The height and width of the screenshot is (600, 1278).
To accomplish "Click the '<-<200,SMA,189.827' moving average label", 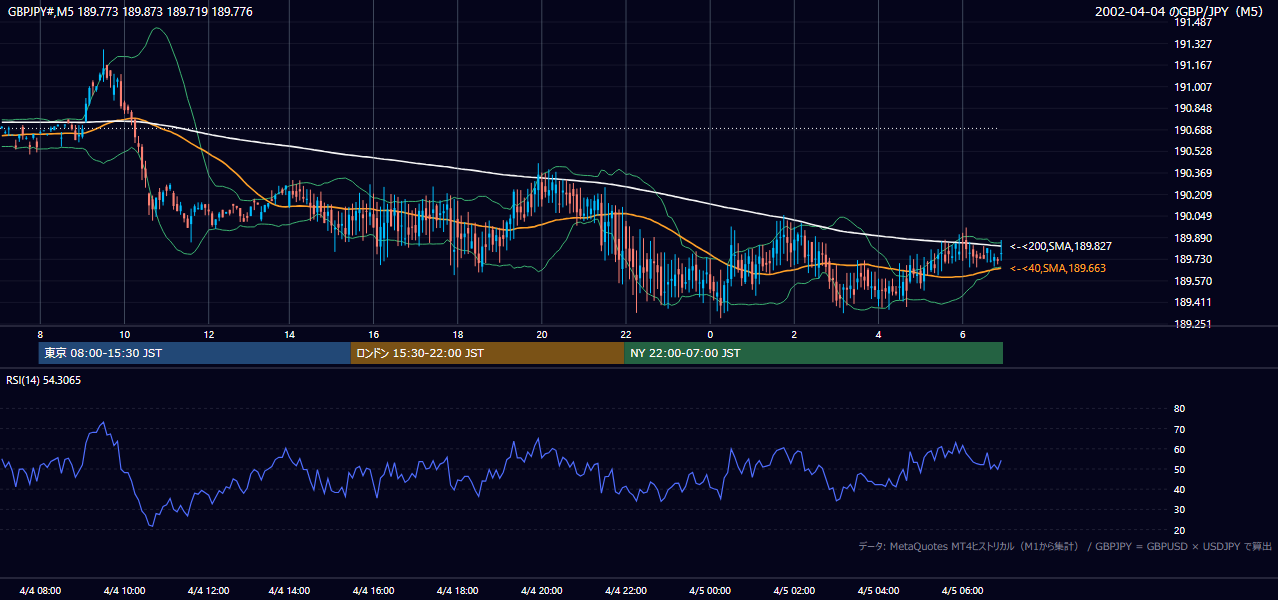I will coord(1061,246).
